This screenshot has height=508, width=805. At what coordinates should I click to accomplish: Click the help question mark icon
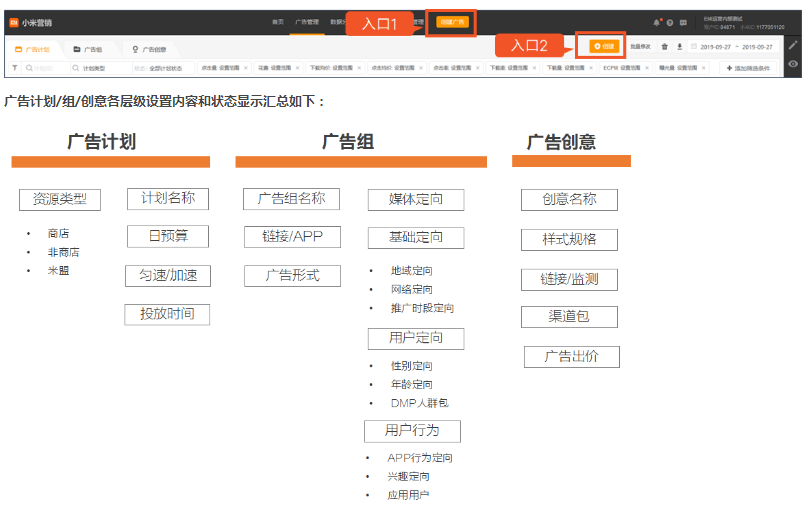coord(670,23)
